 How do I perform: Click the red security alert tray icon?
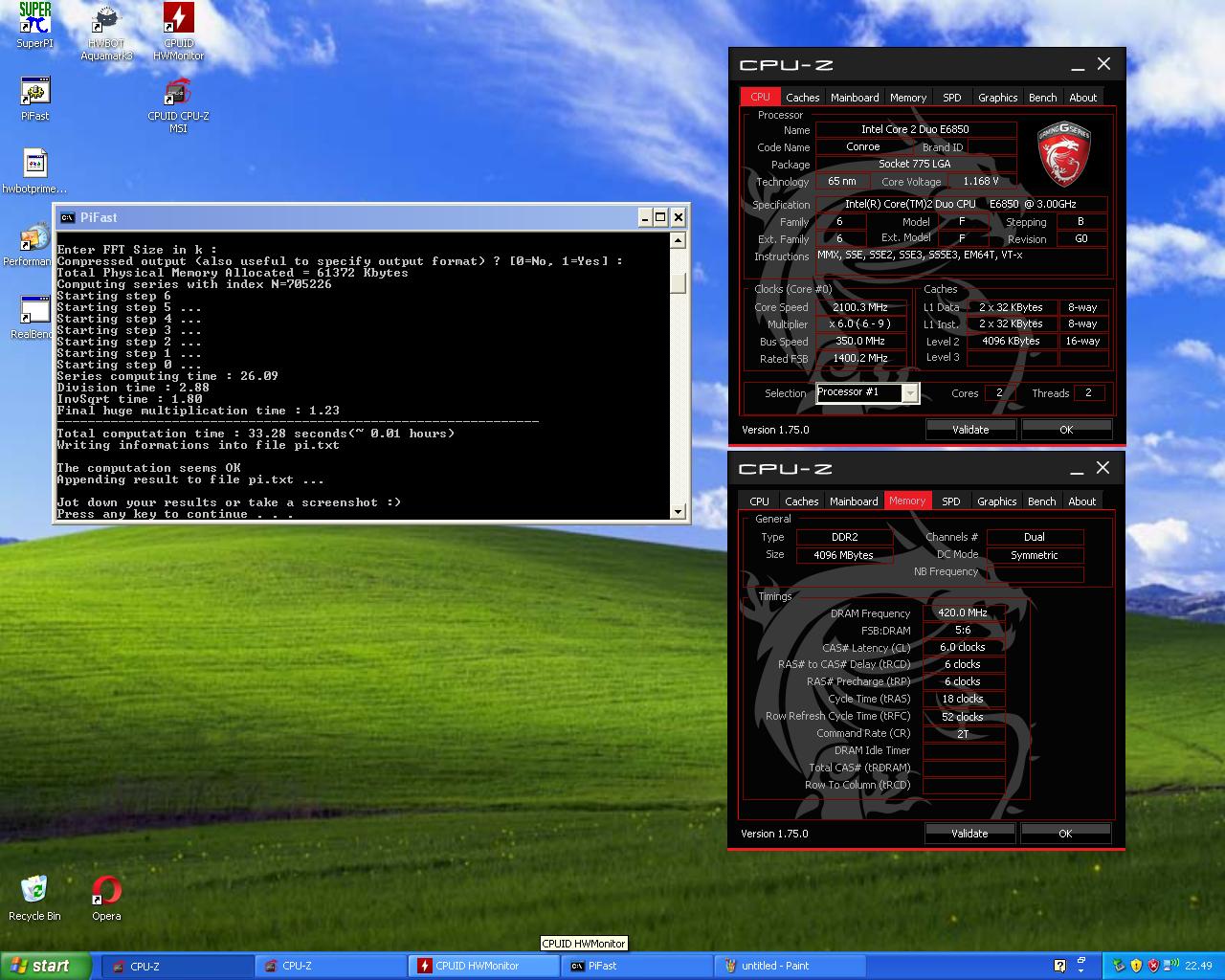(x=1153, y=966)
